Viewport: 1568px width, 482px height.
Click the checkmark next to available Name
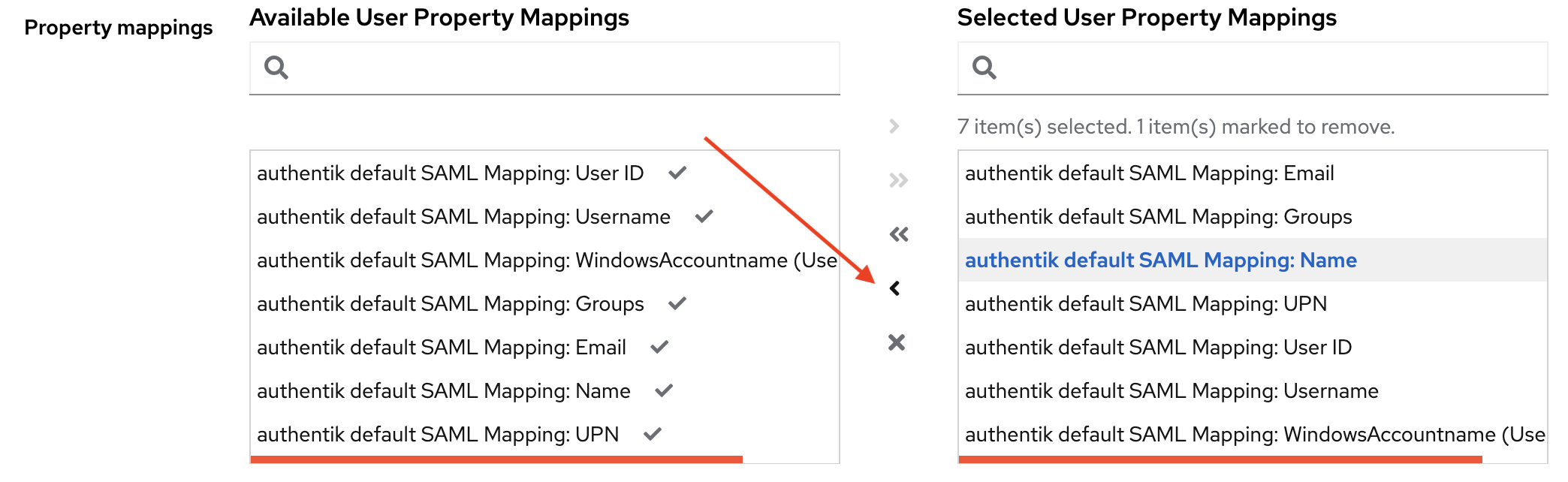pyautogui.click(x=664, y=391)
